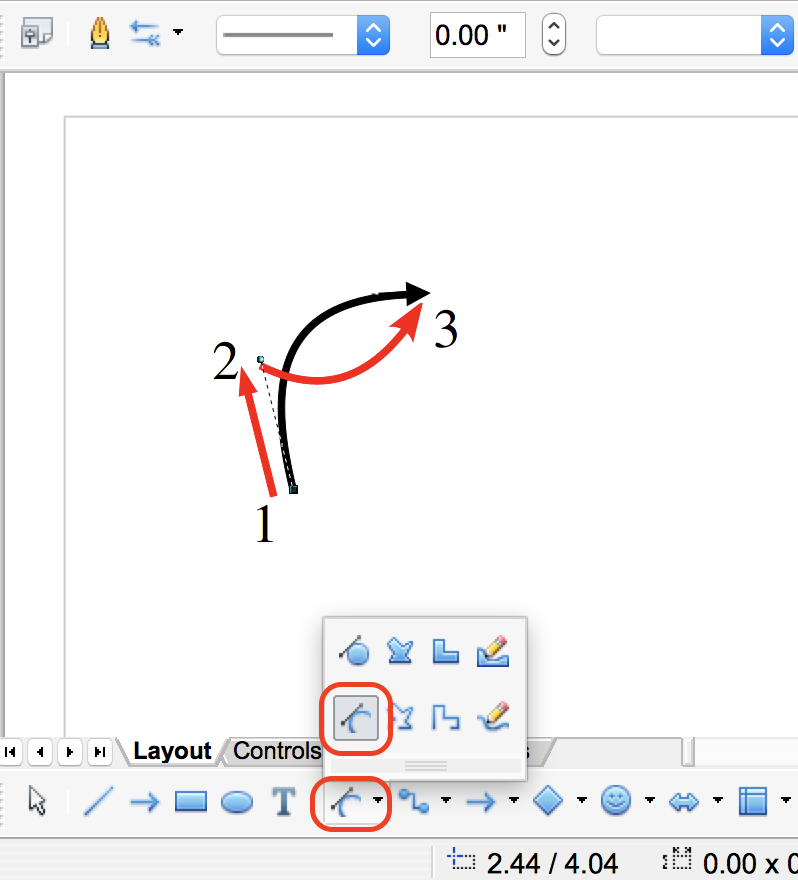Expand the Connector tool dropdown arrow
This screenshot has width=798, height=880.
[x=446, y=800]
